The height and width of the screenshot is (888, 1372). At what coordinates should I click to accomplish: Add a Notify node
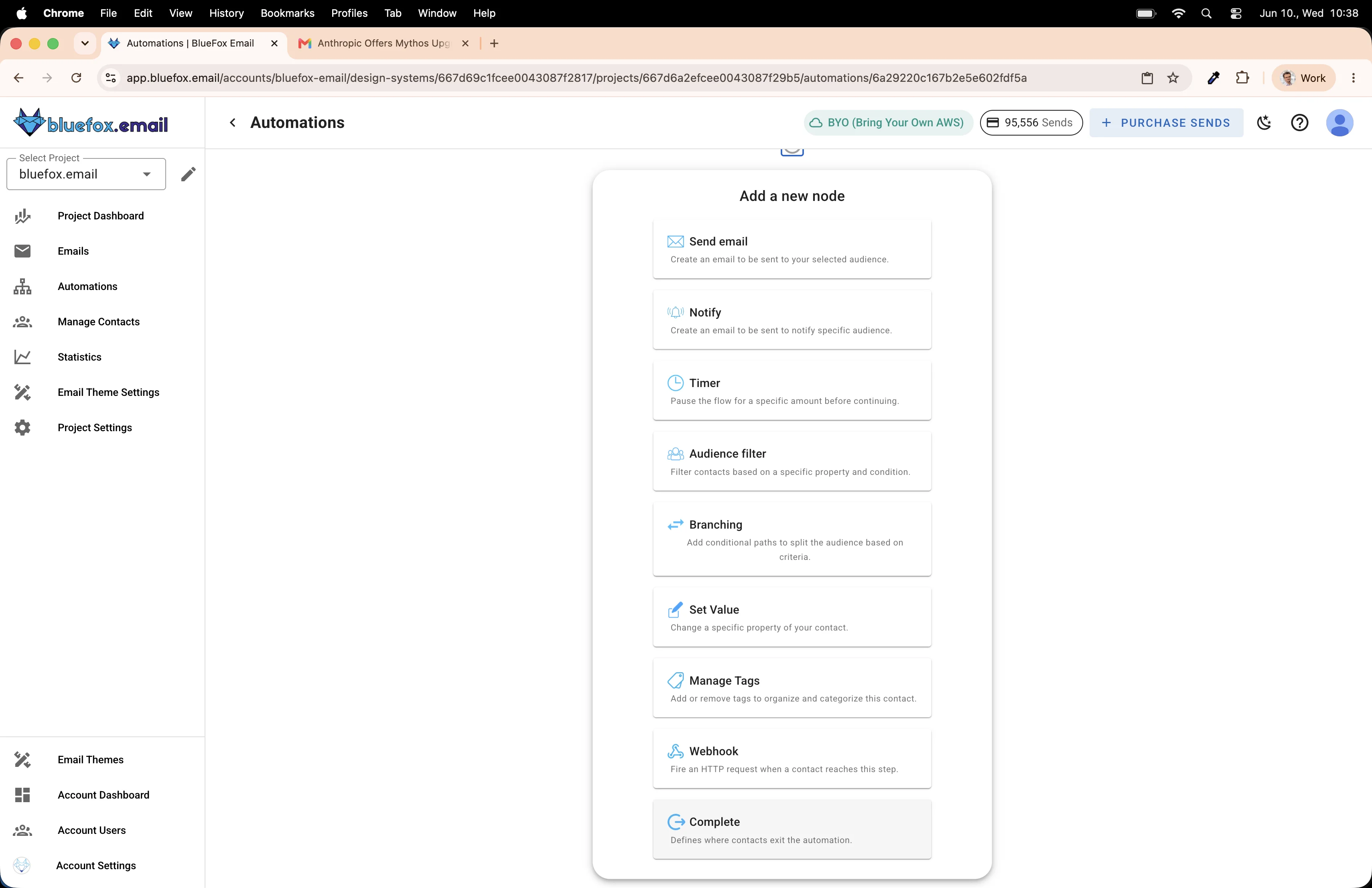pos(792,320)
